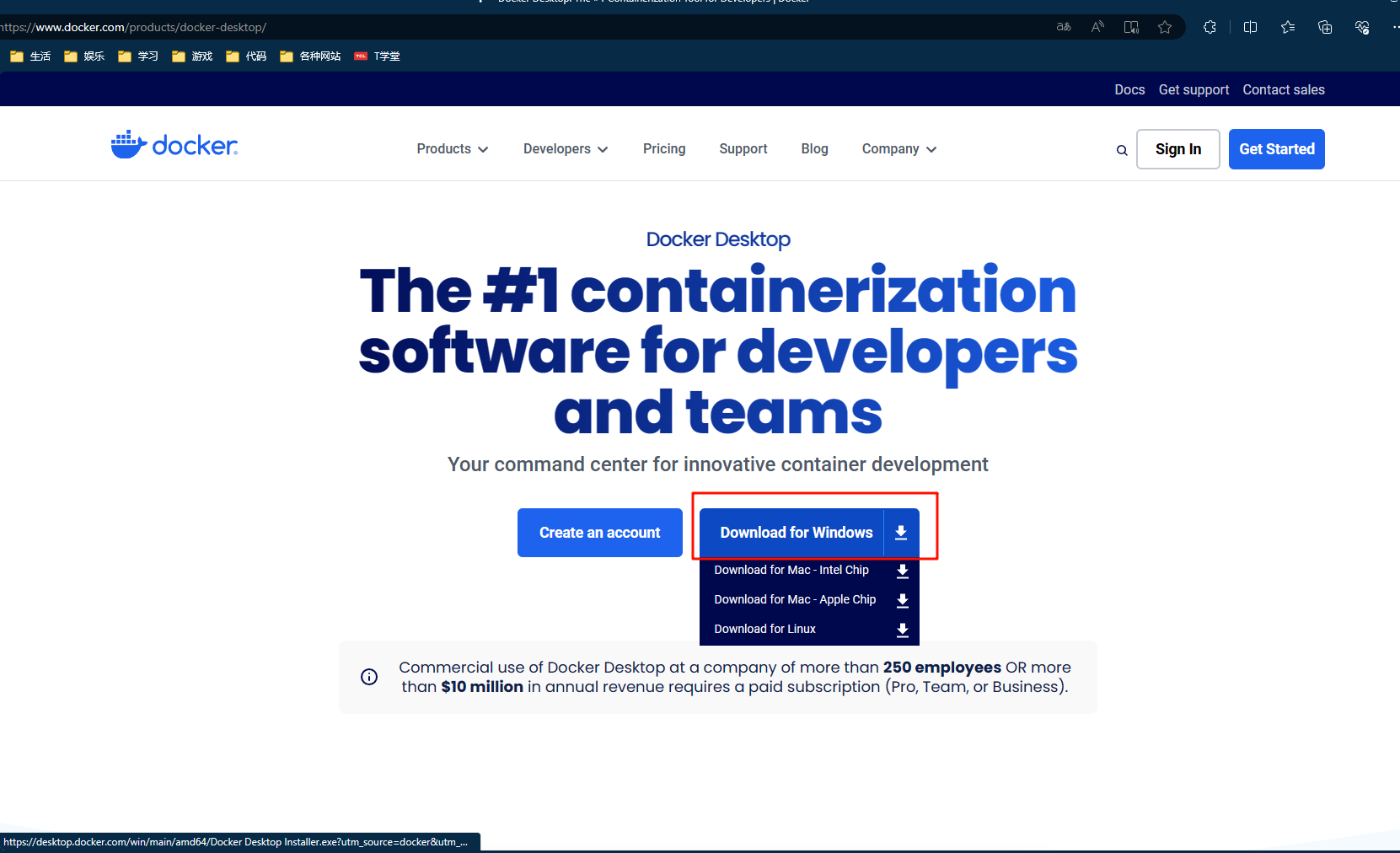Open the Blog page
This screenshot has height=853, width=1400.
pos(814,149)
